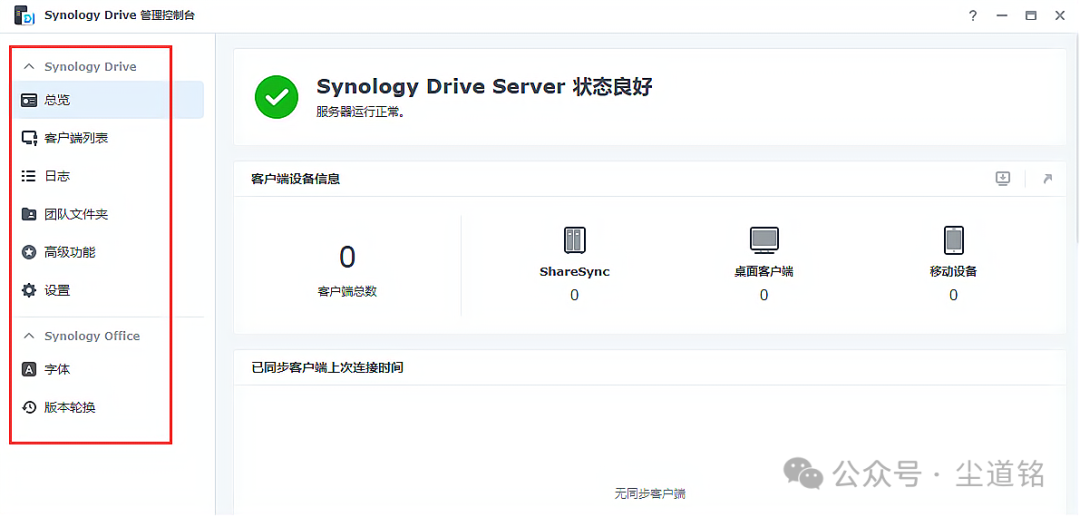Click the 字体 font icon
This screenshot has height=517, width=1080.
(x=29, y=369)
